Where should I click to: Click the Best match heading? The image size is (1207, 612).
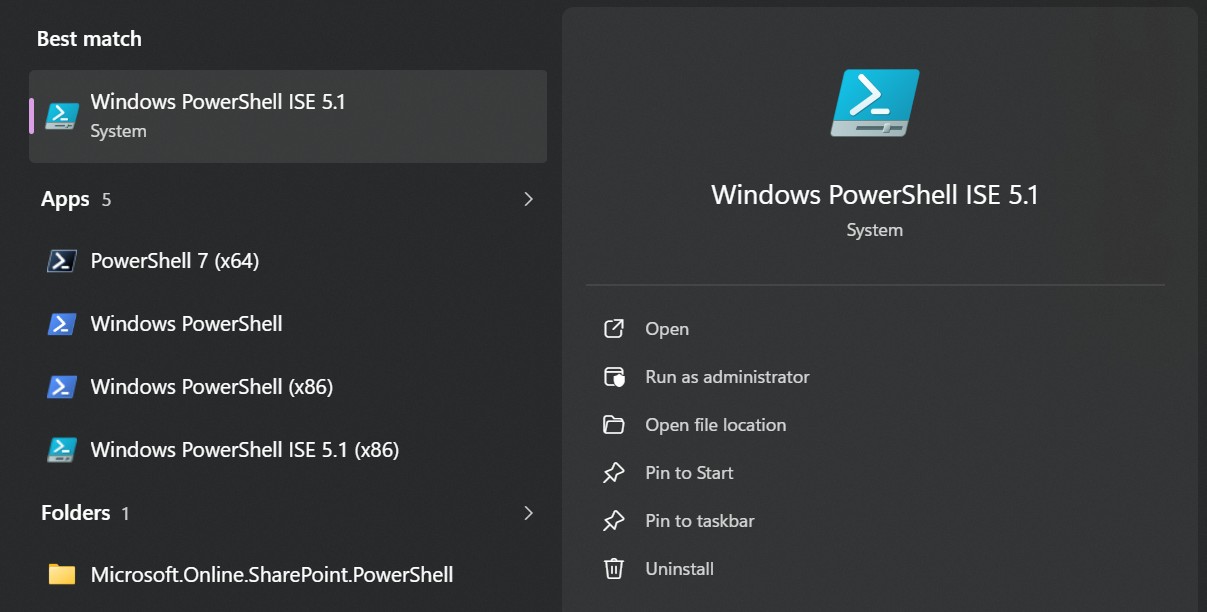[89, 39]
